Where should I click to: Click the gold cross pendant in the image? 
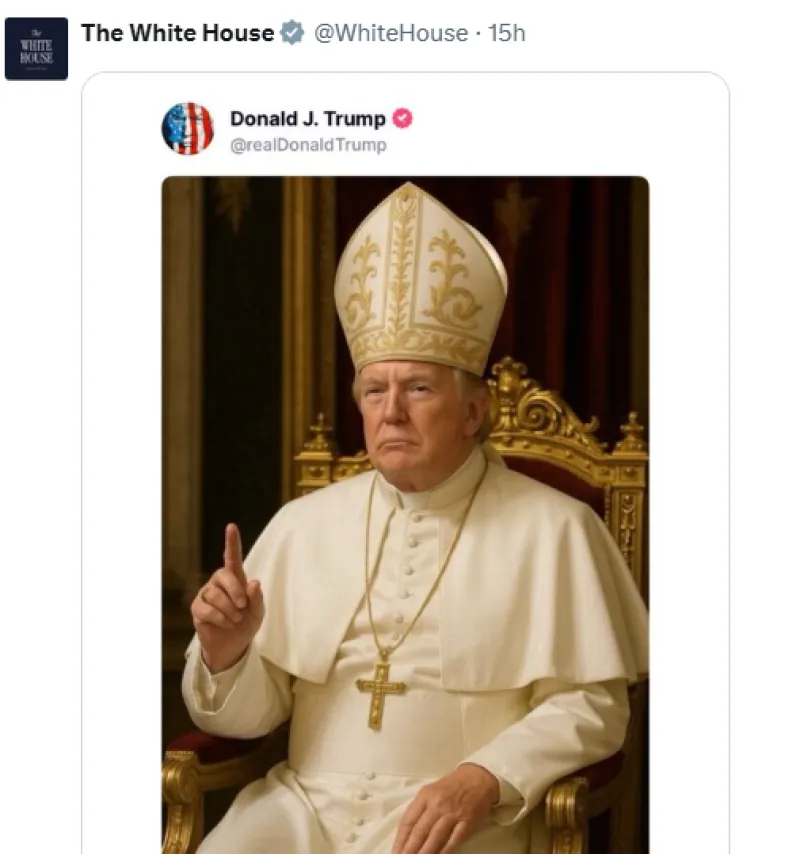coord(381,690)
